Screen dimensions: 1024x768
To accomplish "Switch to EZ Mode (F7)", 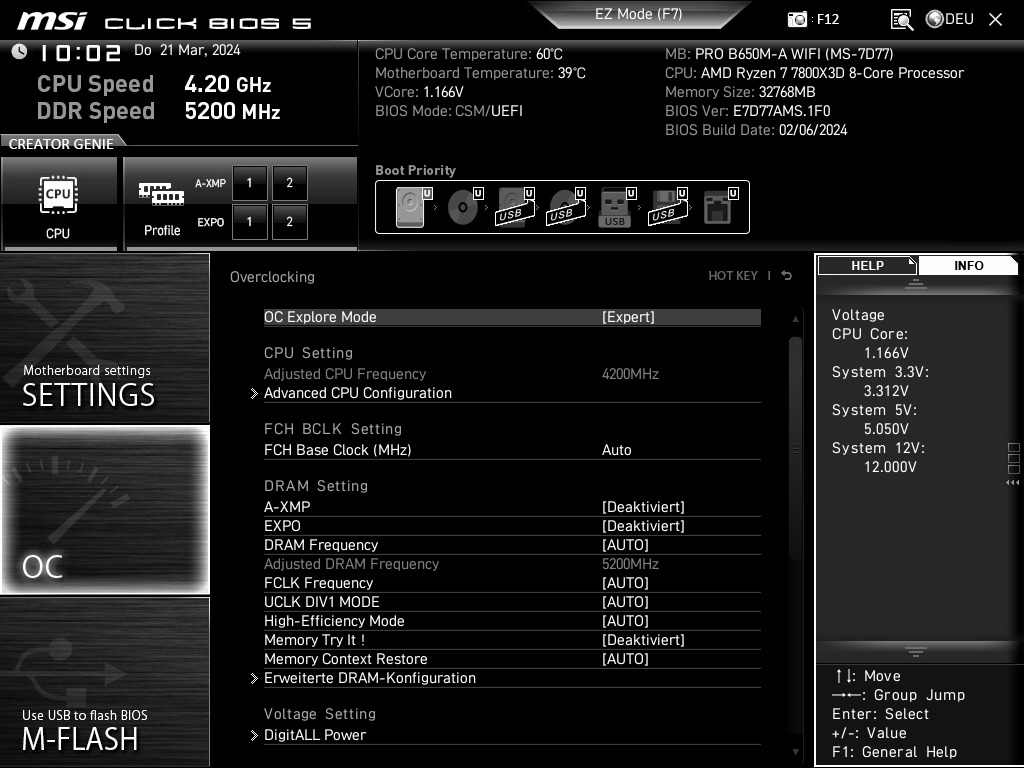I will click(638, 14).
